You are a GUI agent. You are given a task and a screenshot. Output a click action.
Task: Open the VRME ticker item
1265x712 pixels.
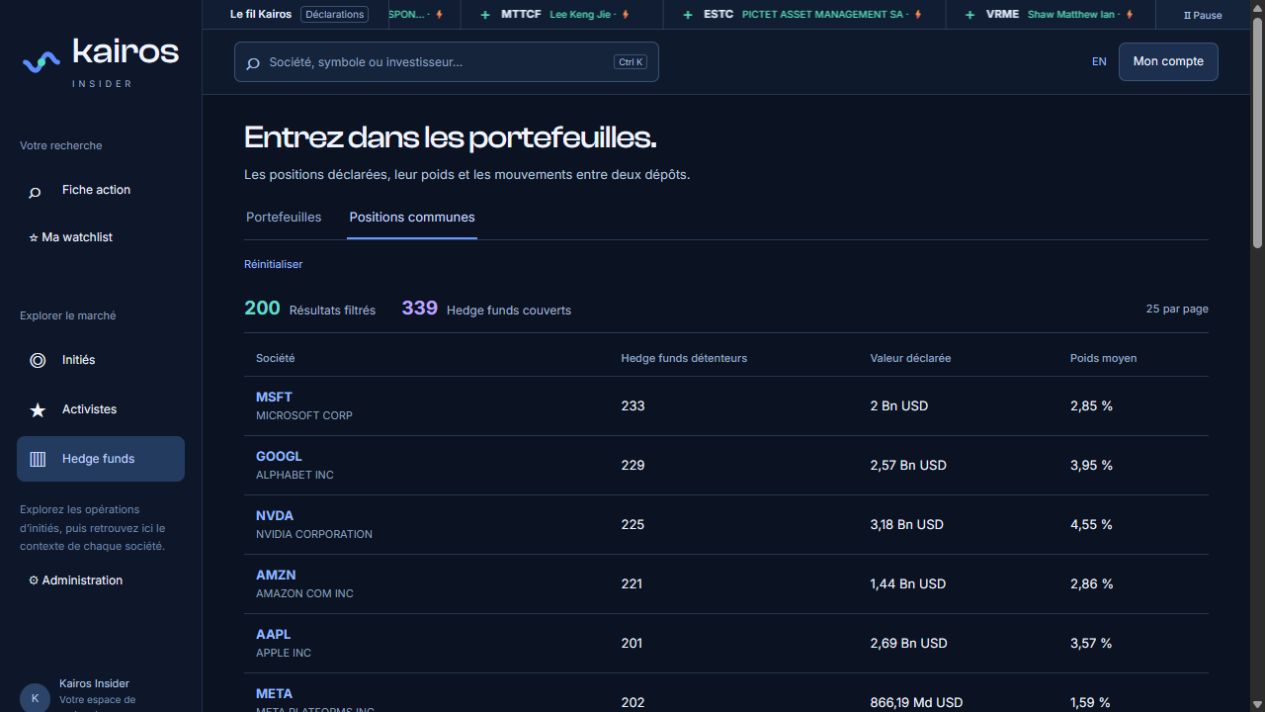1050,14
